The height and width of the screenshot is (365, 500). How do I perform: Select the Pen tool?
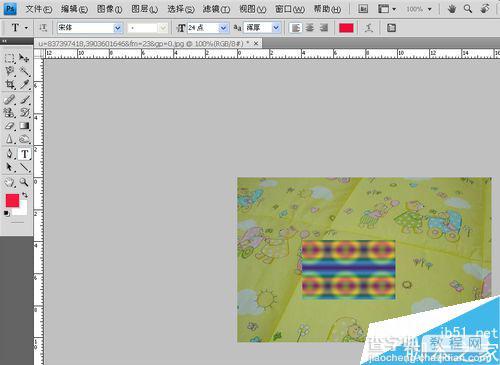tap(10, 154)
